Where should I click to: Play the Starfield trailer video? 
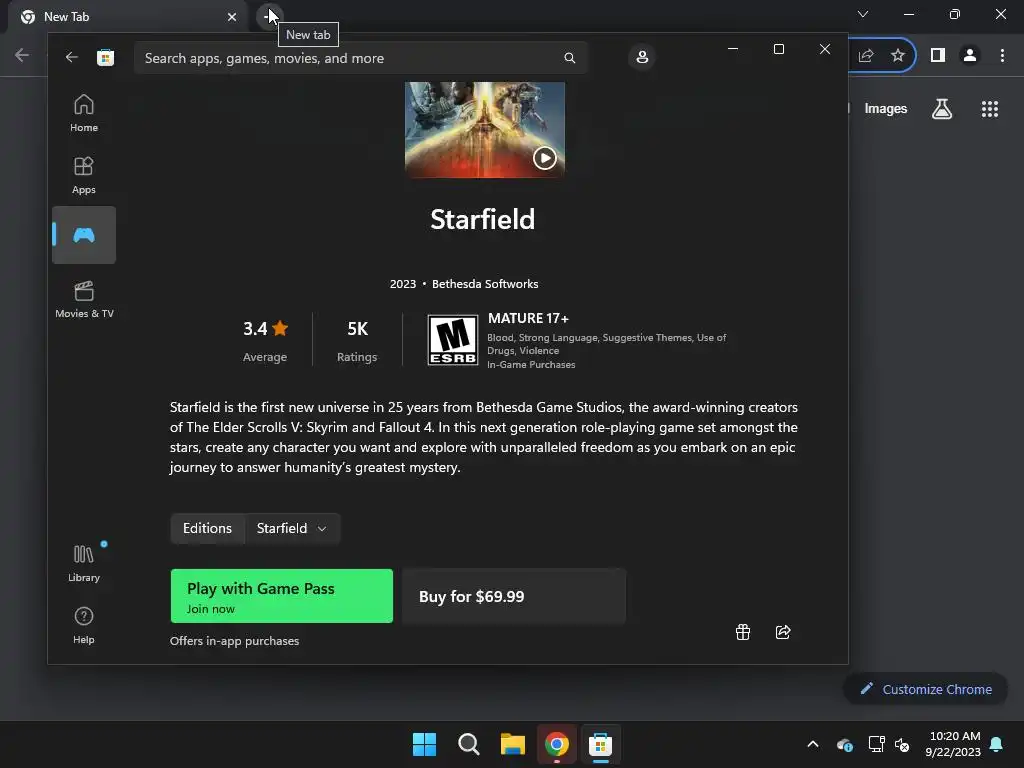coord(545,158)
